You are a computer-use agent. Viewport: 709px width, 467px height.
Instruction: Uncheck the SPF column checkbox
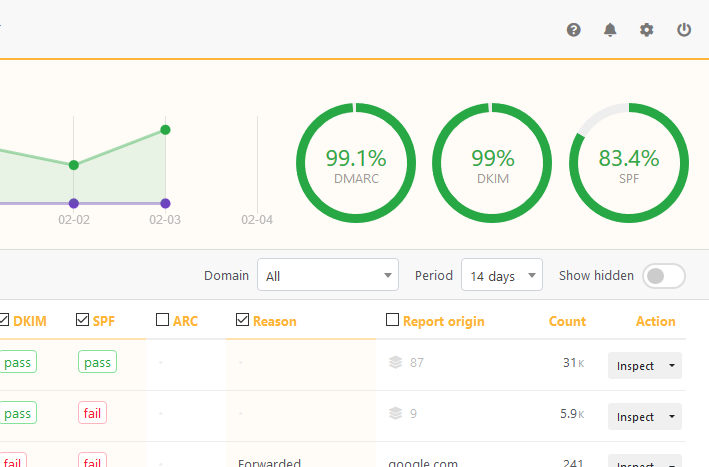(83, 321)
